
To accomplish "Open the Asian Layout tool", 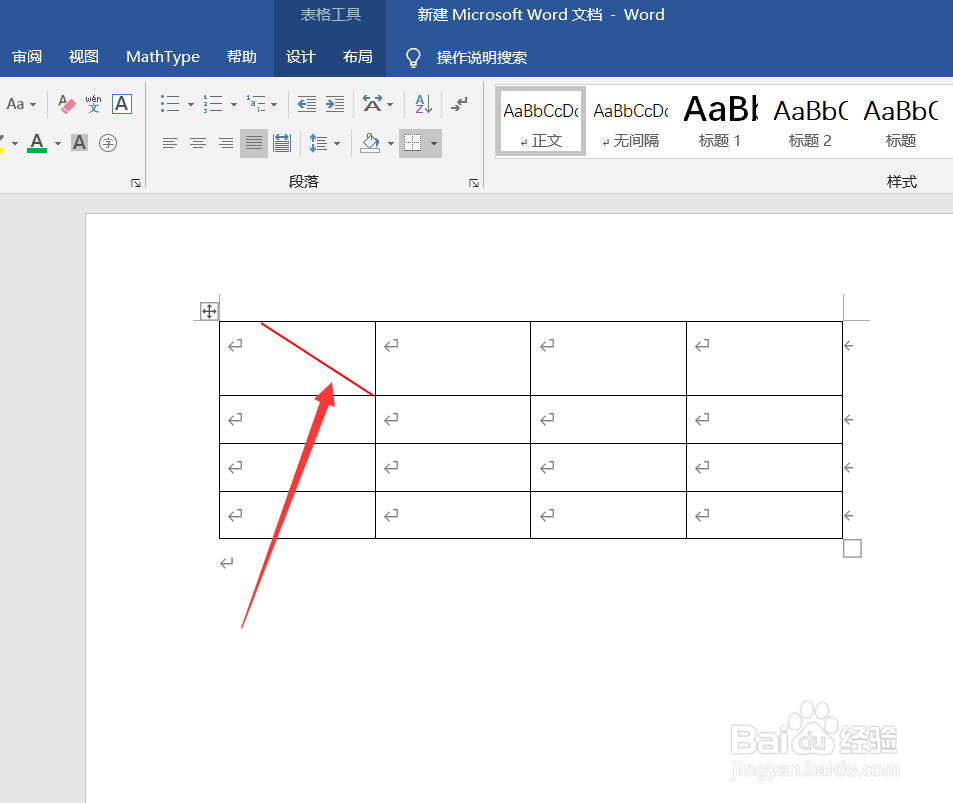I will click(373, 104).
